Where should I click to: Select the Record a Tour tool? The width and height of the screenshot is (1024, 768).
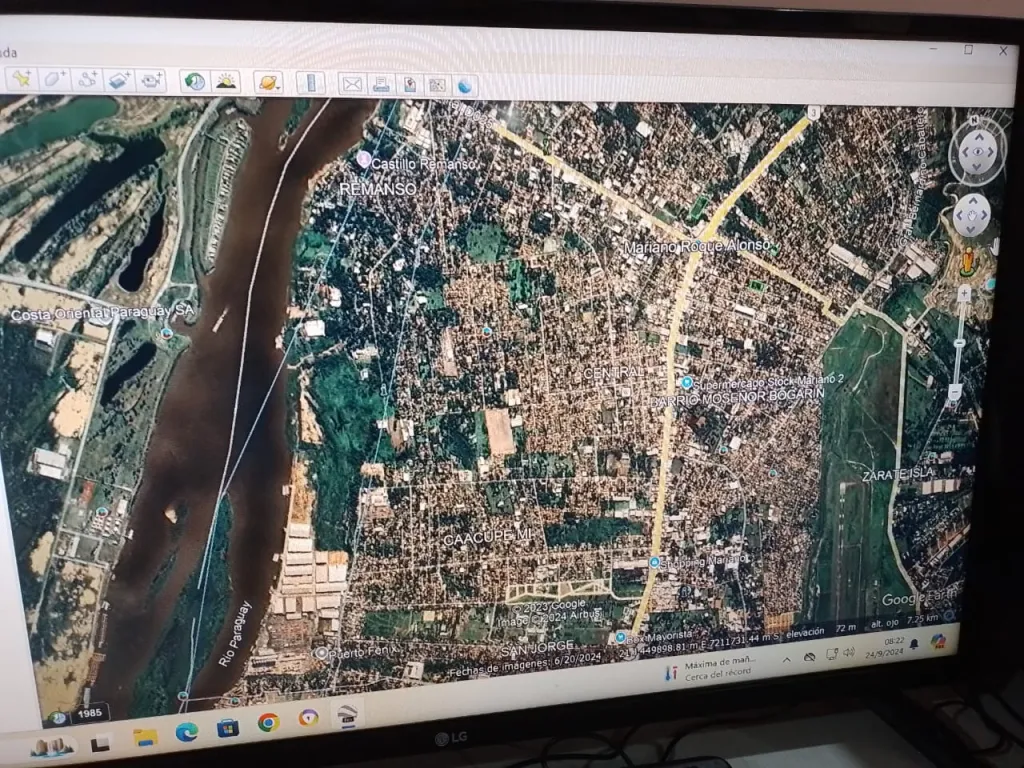pos(152,80)
